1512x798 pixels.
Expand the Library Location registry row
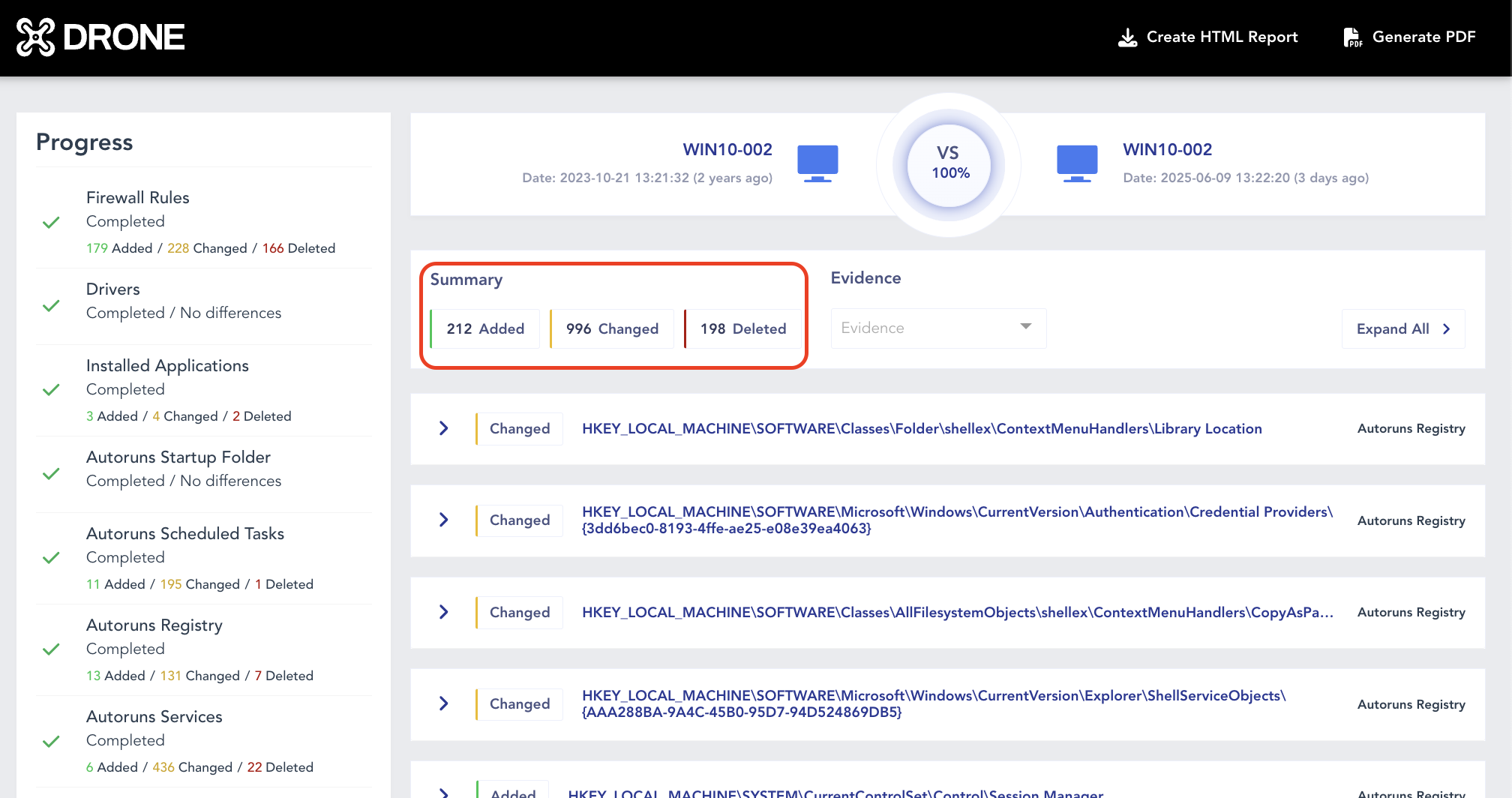[444, 429]
